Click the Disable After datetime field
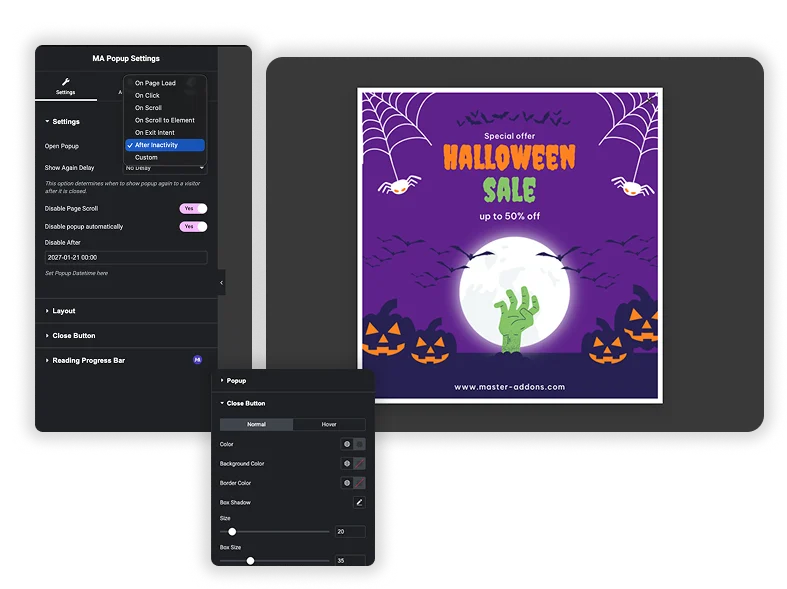 126,258
